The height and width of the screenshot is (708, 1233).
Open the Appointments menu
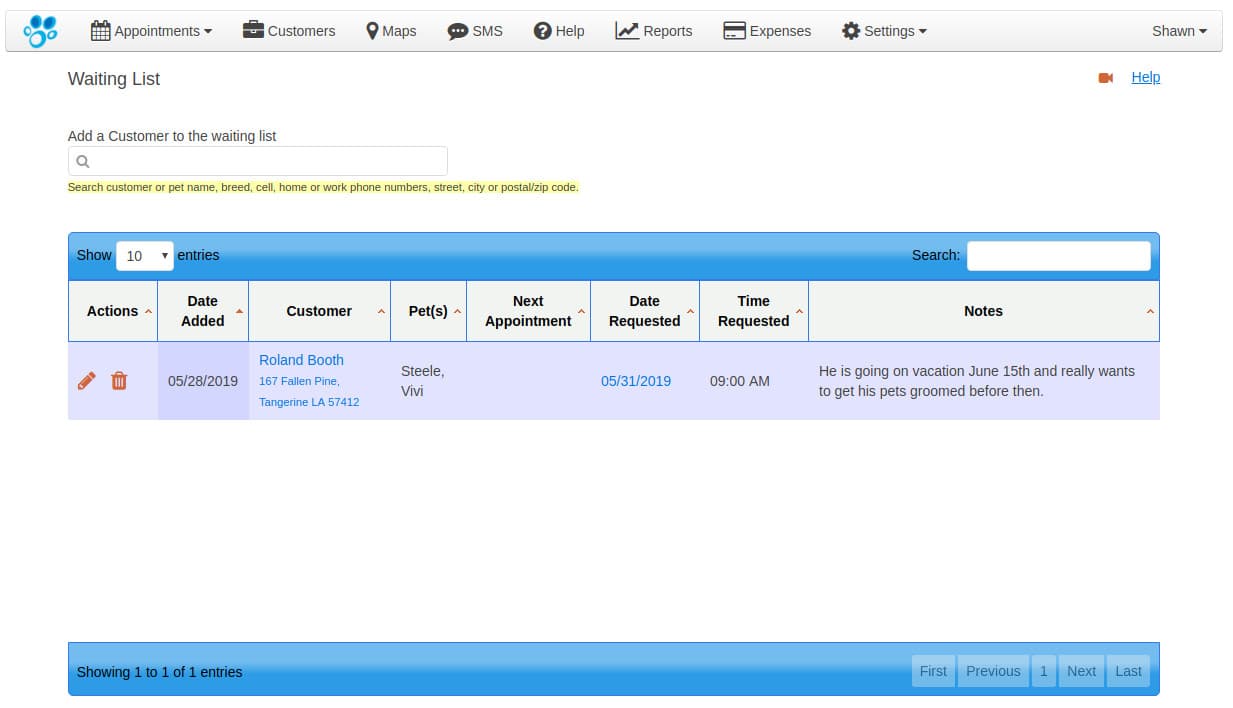pyautogui.click(x=151, y=30)
